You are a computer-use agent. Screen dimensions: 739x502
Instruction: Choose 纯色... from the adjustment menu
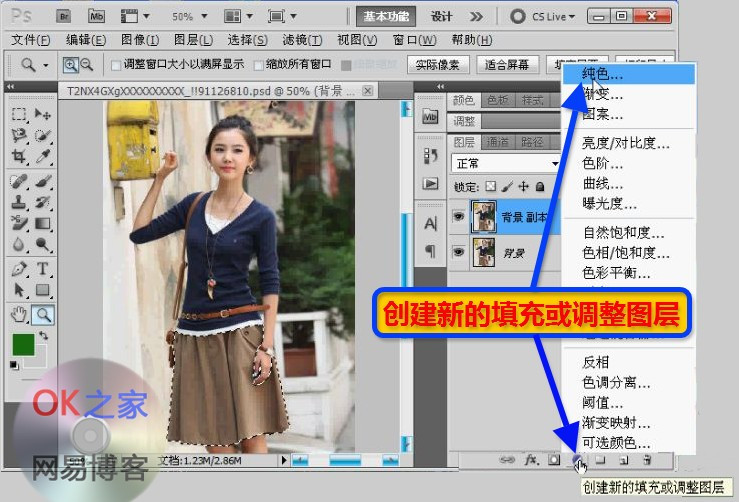coord(629,74)
